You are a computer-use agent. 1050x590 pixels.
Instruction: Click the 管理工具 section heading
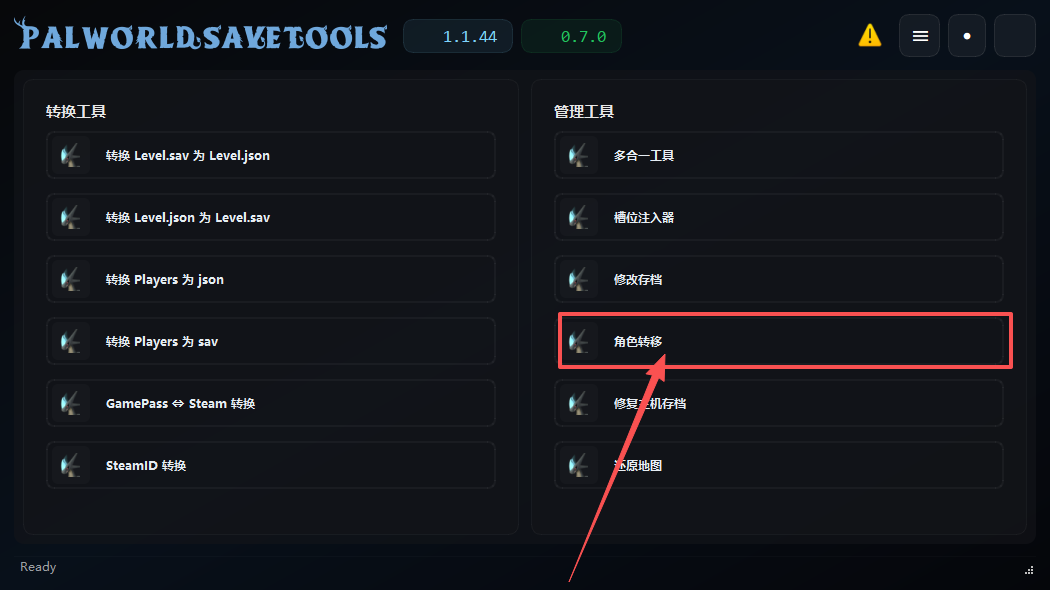(x=584, y=111)
